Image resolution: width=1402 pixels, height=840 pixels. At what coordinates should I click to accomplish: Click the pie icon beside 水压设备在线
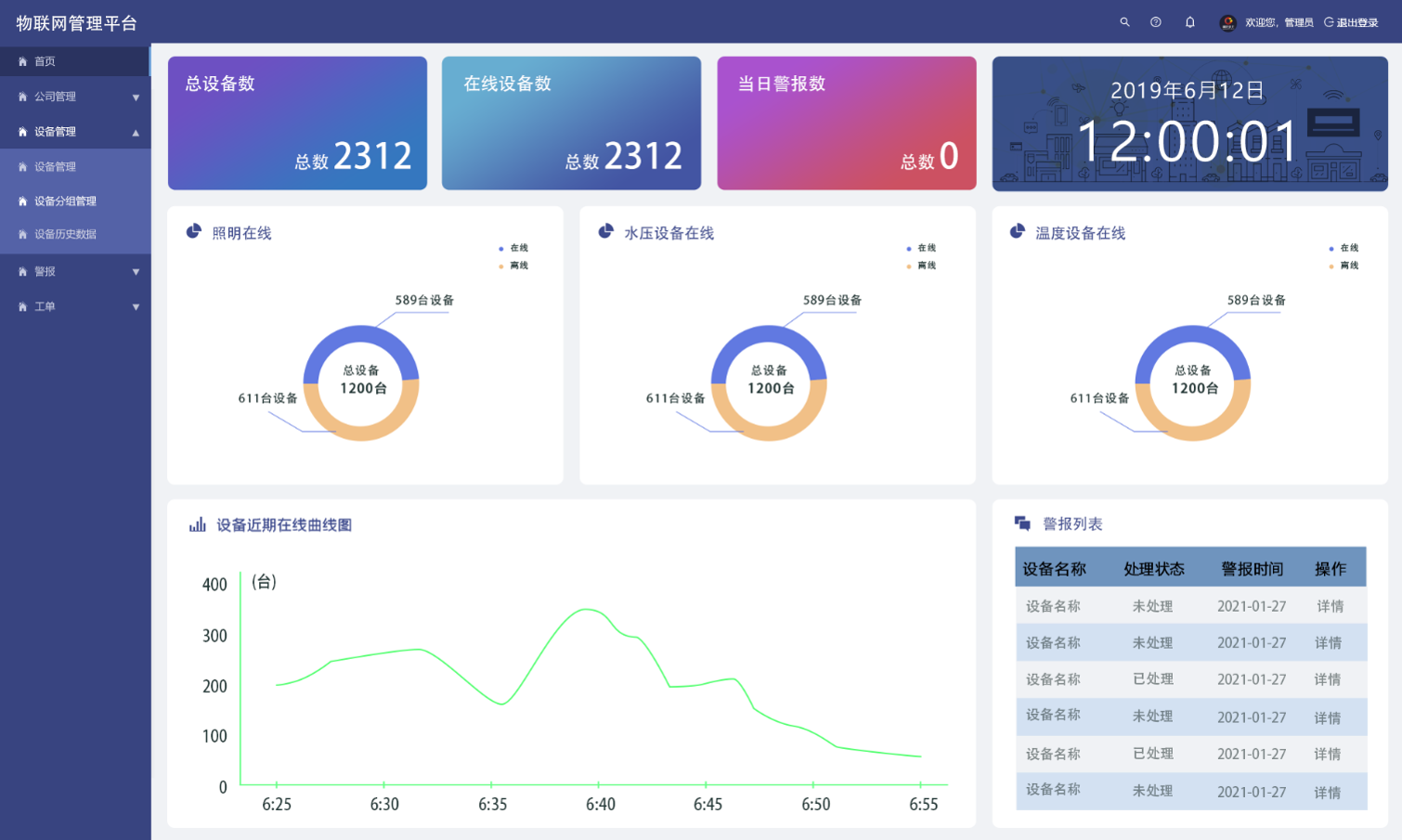click(605, 231)
